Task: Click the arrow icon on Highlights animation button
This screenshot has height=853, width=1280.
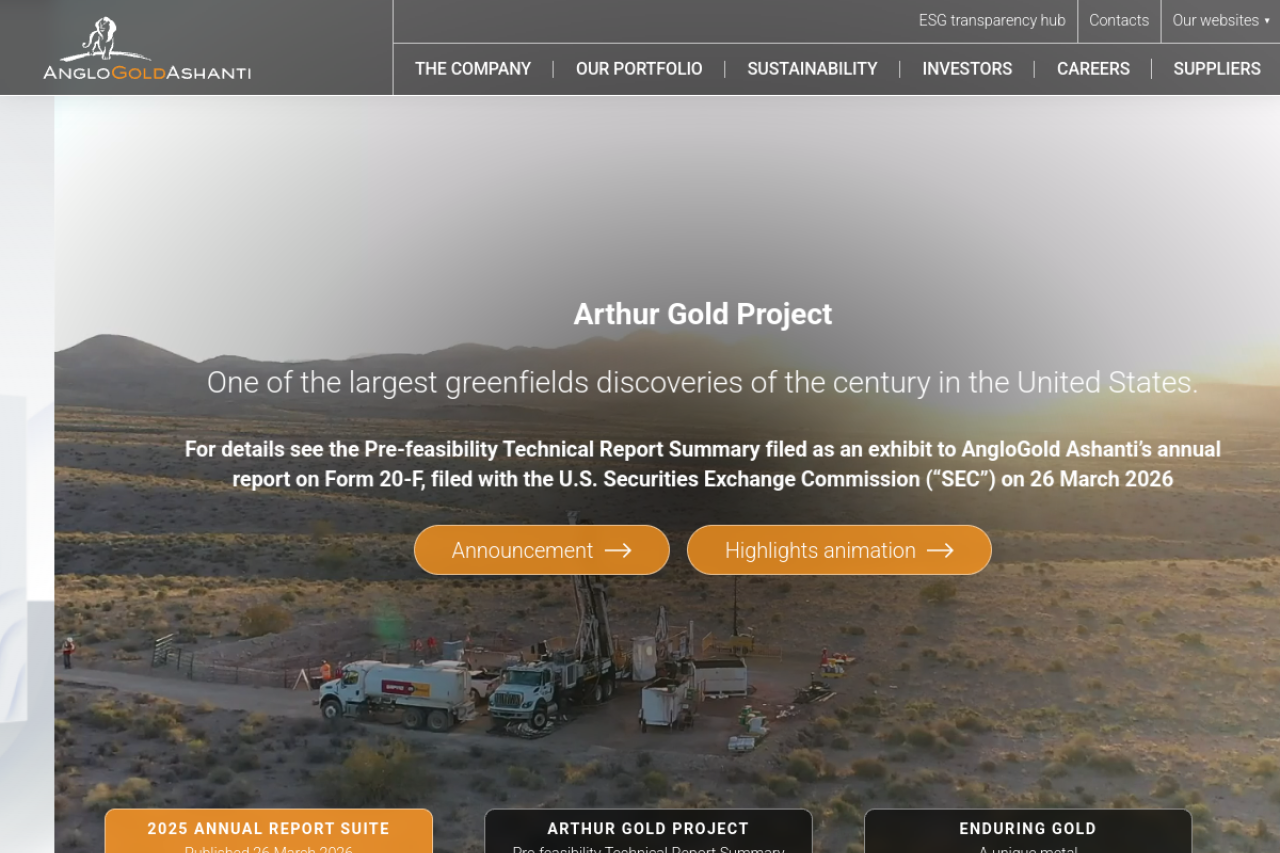Action: pyautogui.click(x=940, y=550)
